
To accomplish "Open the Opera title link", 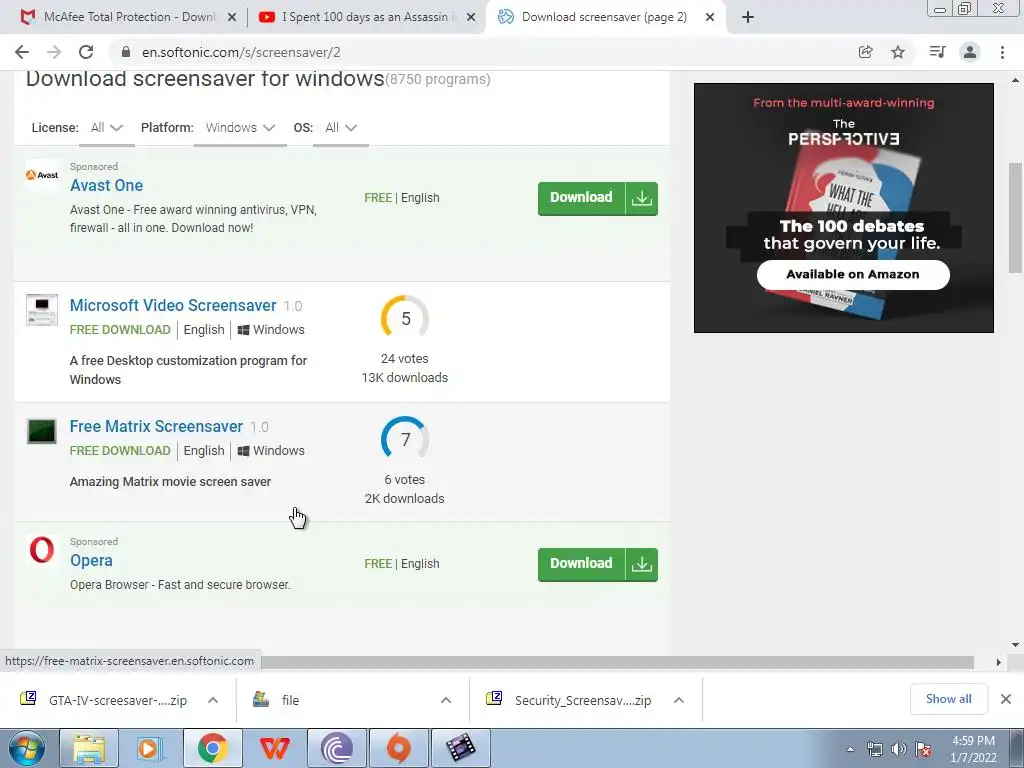I will pos(91,560).
